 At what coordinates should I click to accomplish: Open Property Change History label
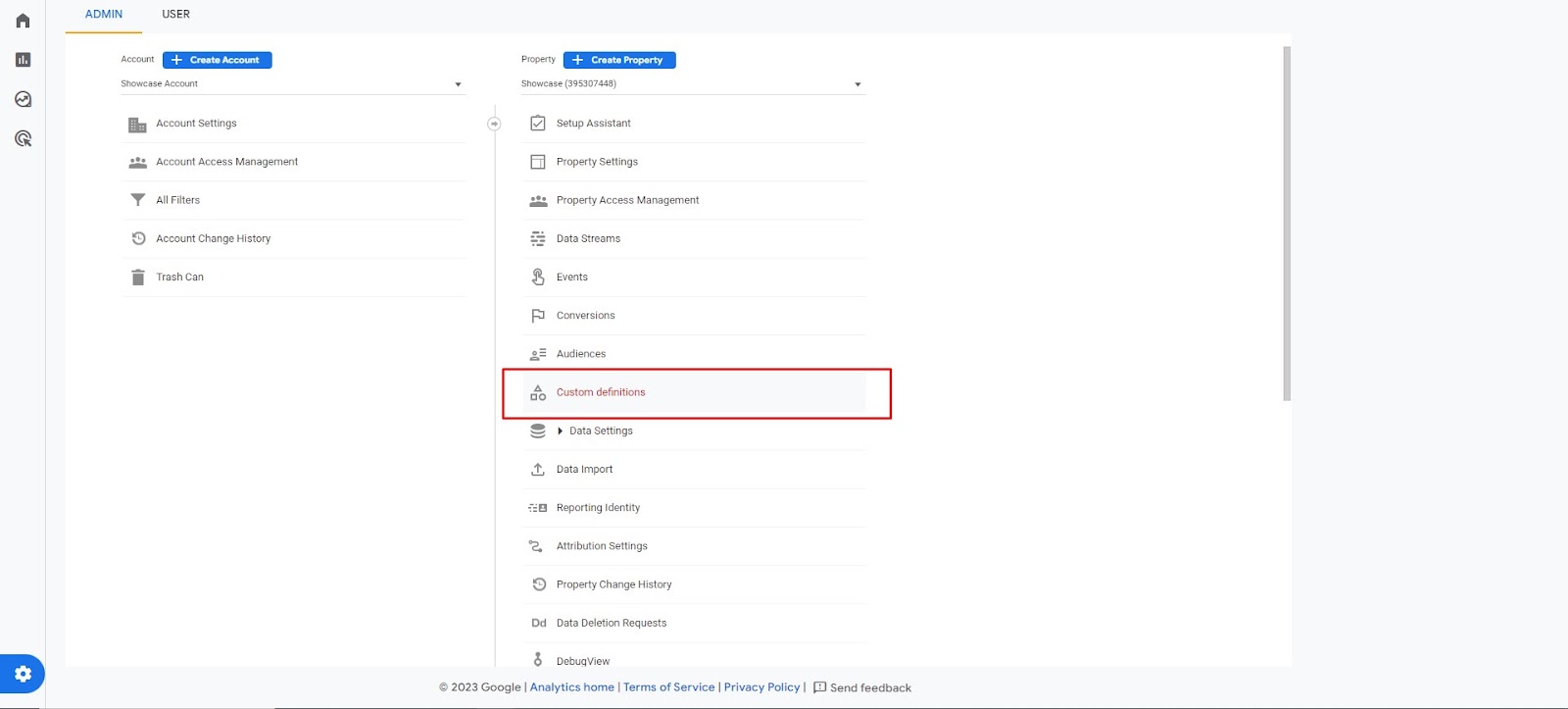614,584
